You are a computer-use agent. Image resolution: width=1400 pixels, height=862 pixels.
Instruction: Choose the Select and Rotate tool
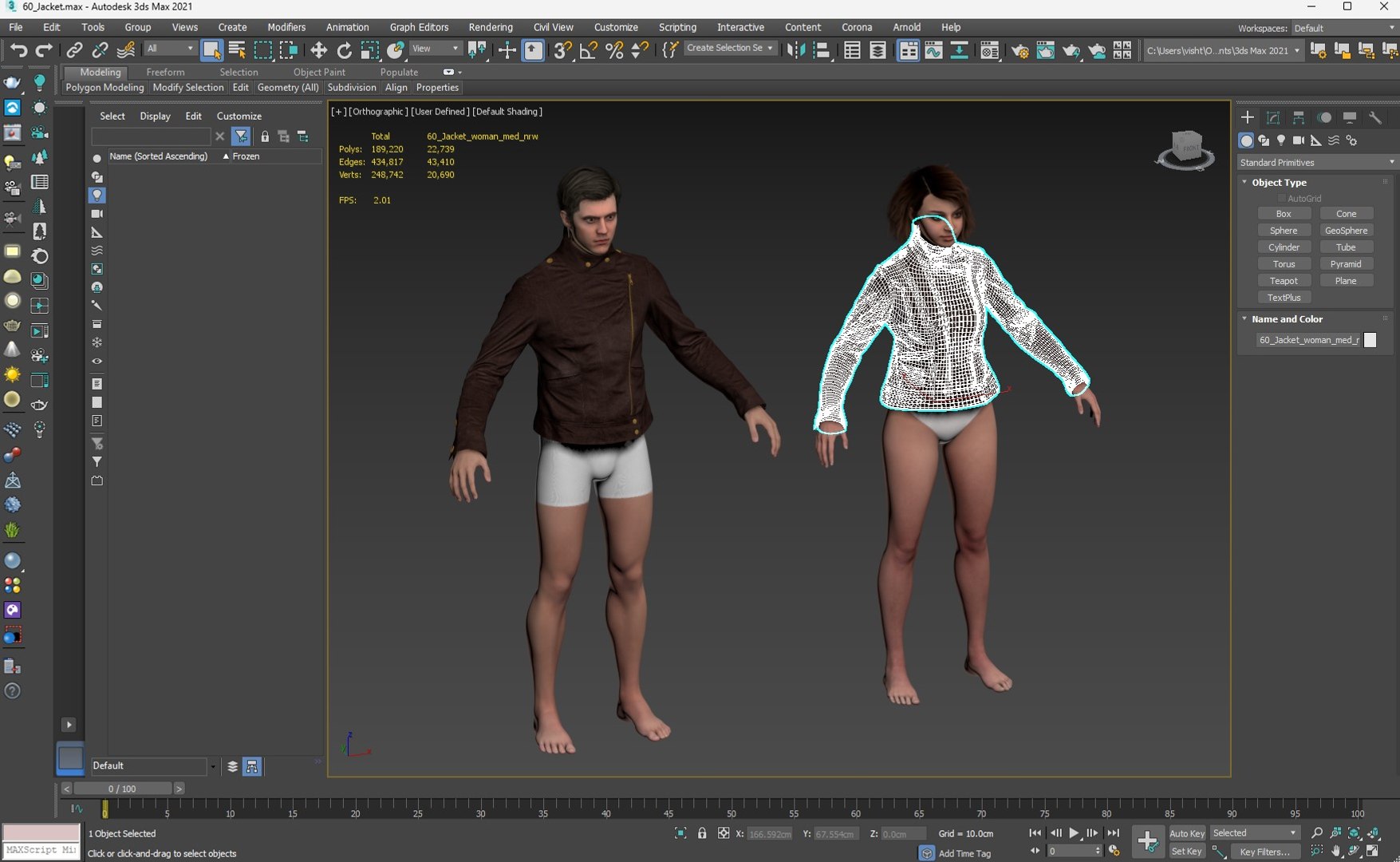click(x=344, y=50)
